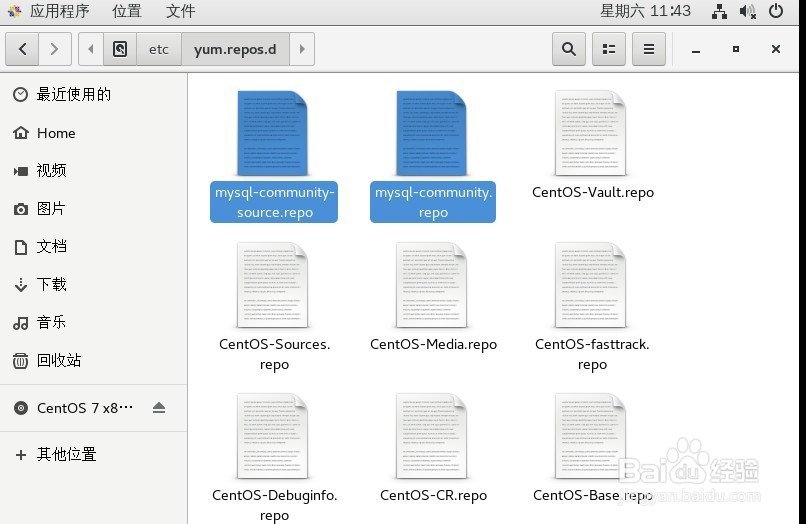This screenshot has width=806, height=524.
Task: Go forward with the right arrow button
Action: coord(54,49)
